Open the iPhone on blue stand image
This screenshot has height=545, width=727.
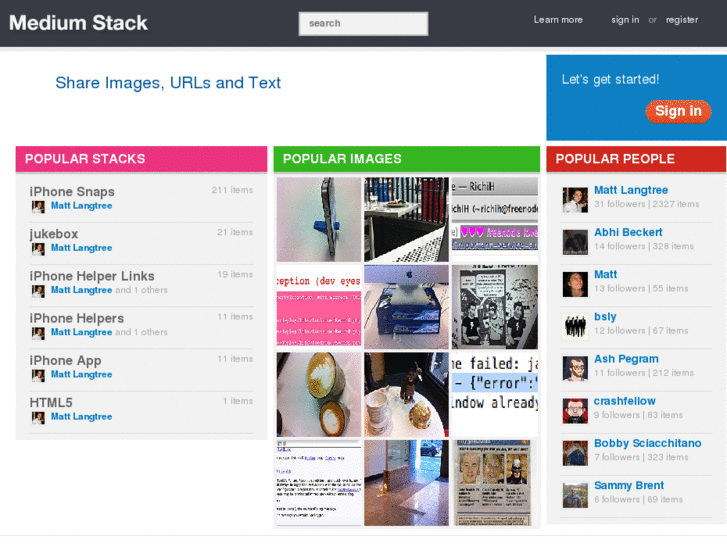click(319, 219)
